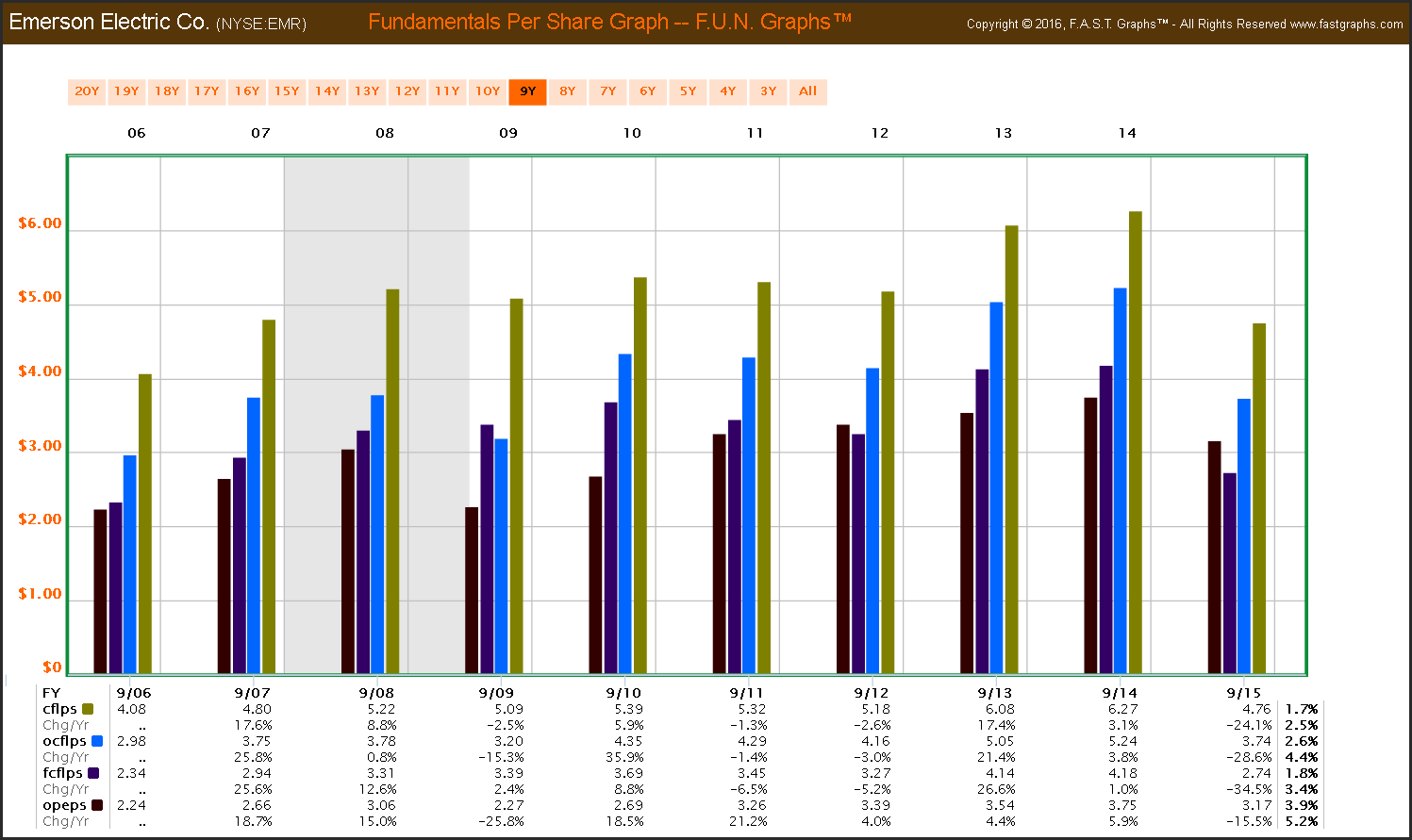This screenshot has width=1412, height=840.
Task: Show All years of data
Action: tap(808, 91)
